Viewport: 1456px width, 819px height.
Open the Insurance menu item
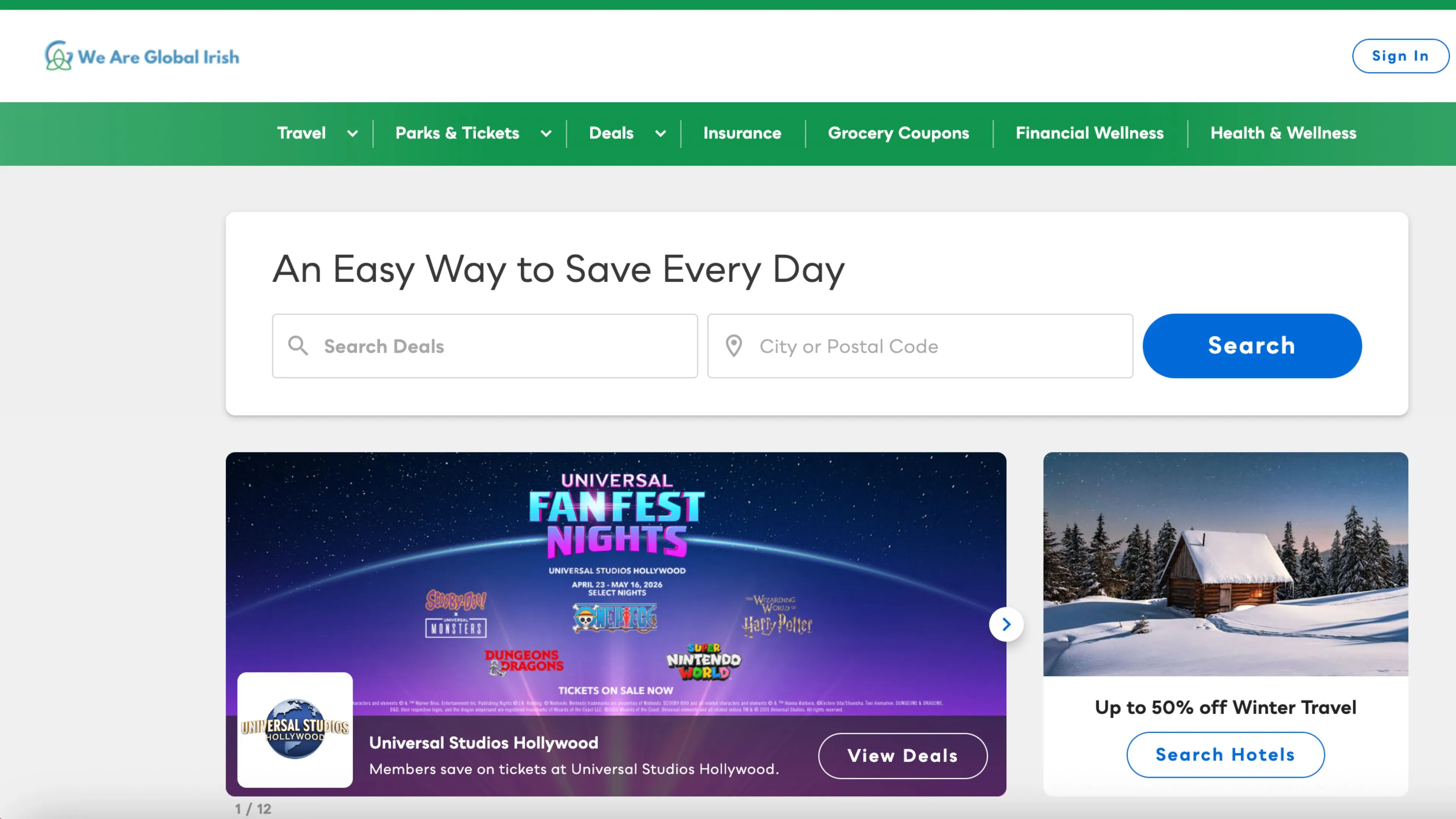742,133
